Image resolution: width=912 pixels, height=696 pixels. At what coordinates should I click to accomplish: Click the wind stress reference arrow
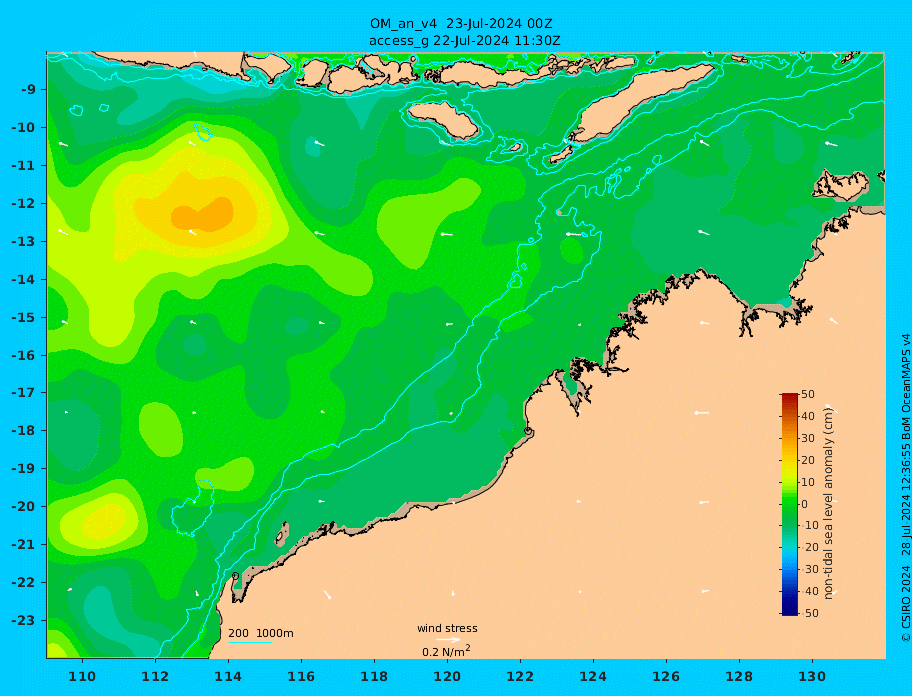[448, 640]
